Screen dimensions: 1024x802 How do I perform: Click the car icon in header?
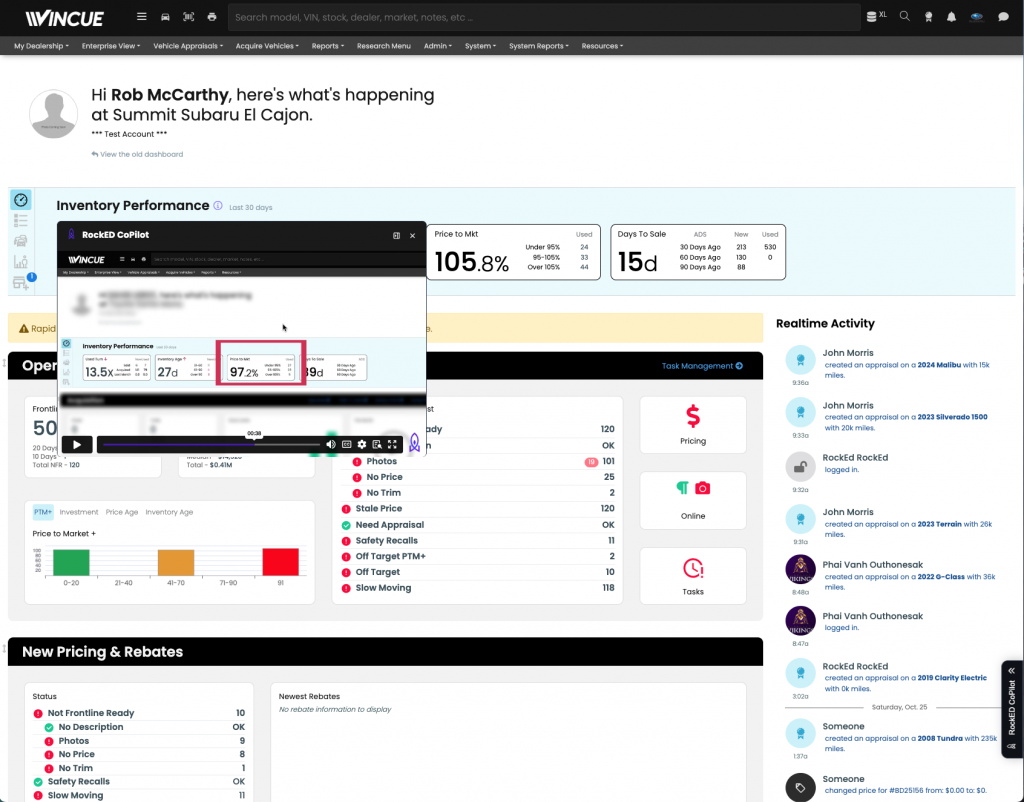[165, 17]
